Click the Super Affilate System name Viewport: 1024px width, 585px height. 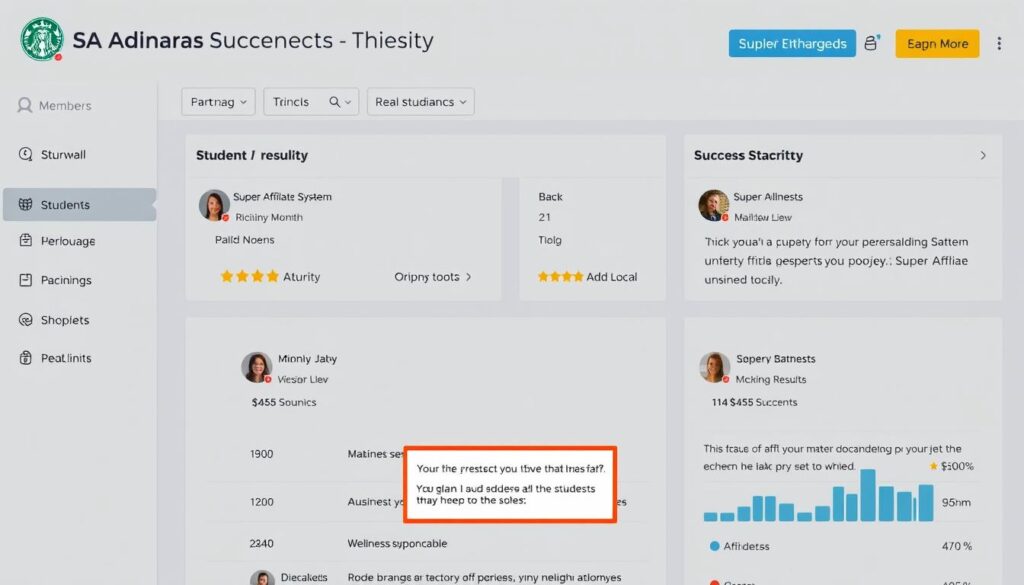click(x=282, y=197)
